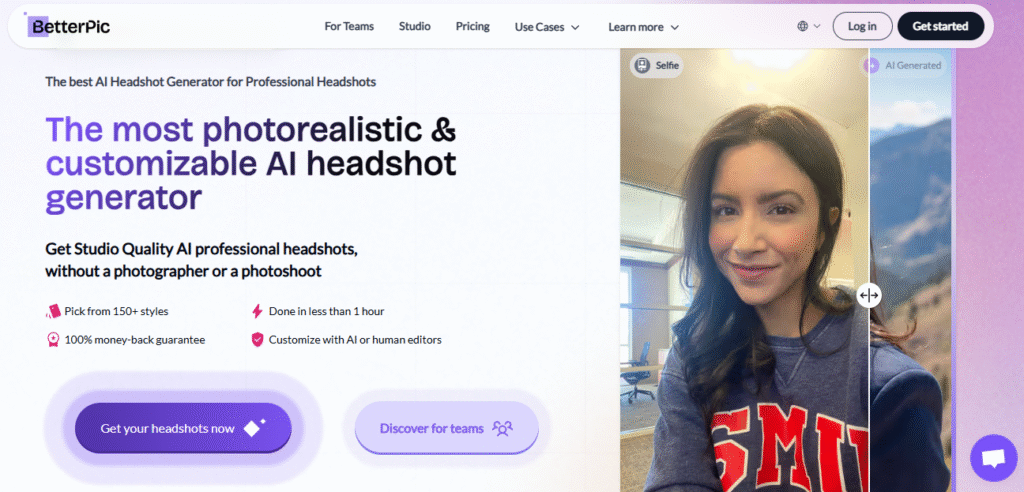Click the shield check customize icon

pyautogui.click(x=257, y=339)
